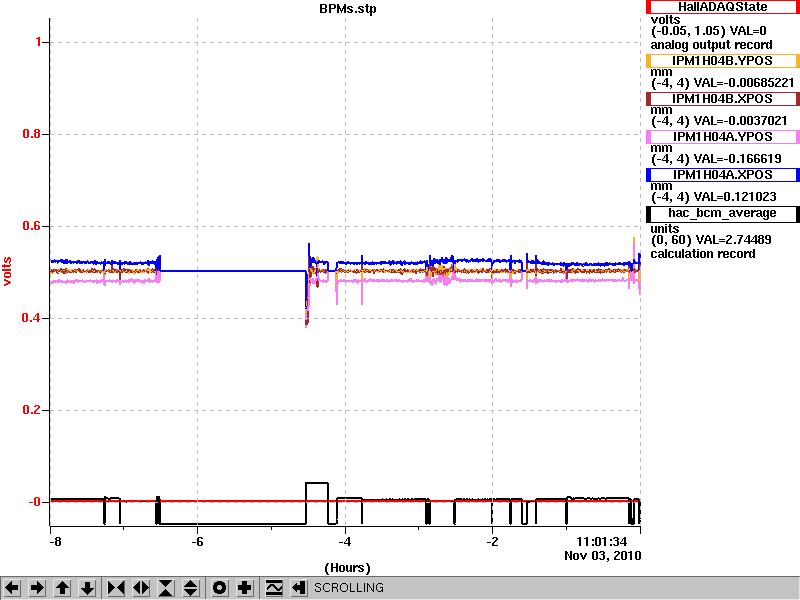Select the IPM1H04A.XPOS legend entry
Image resolution: width=800 pixels, height=600 pixels.
pos(722,175)
